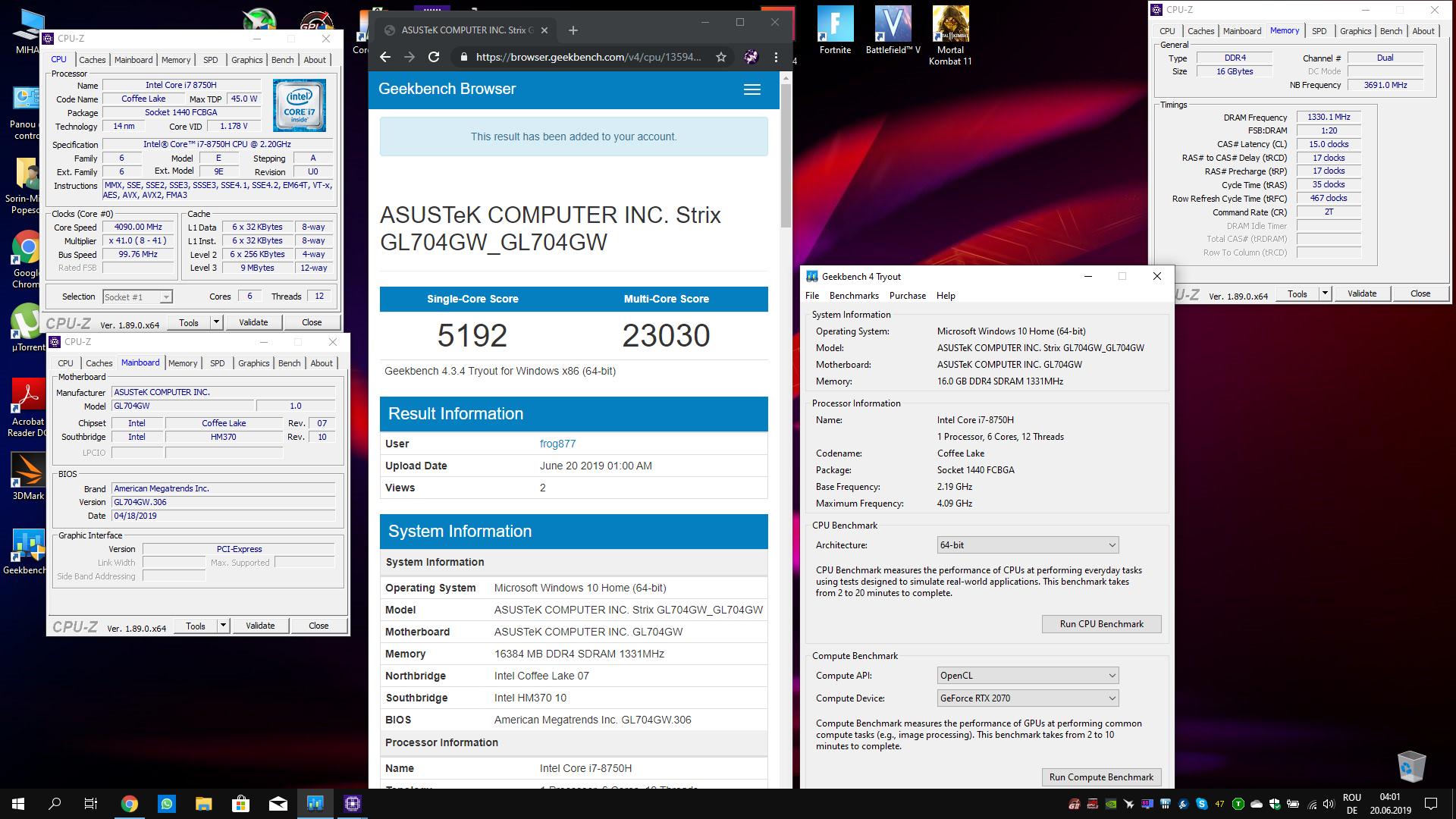Select the Recycle Bin on the desktop
1456x819 pixels.
click(x=1411, y=766)
